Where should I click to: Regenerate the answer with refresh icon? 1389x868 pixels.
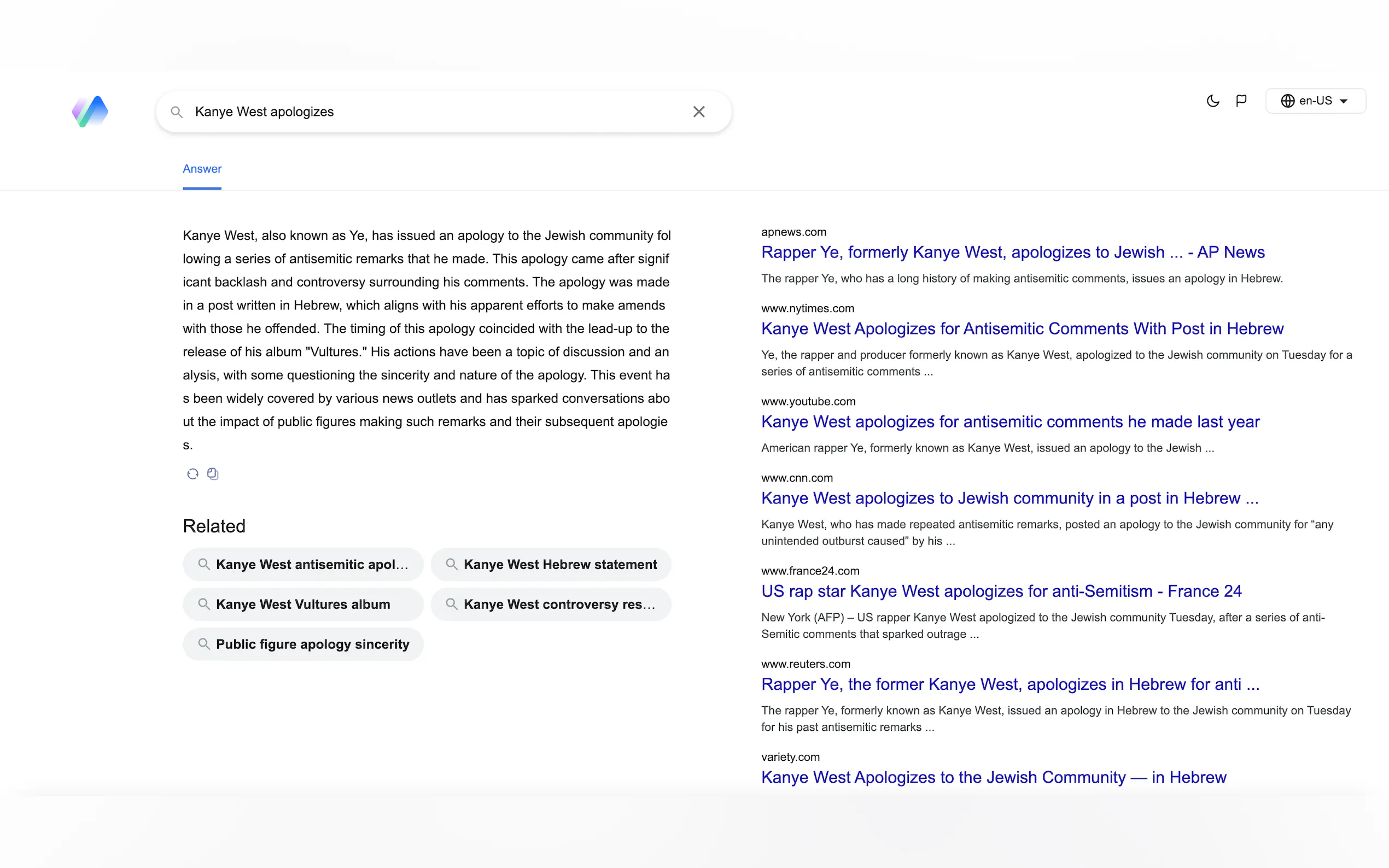(193, 473)
